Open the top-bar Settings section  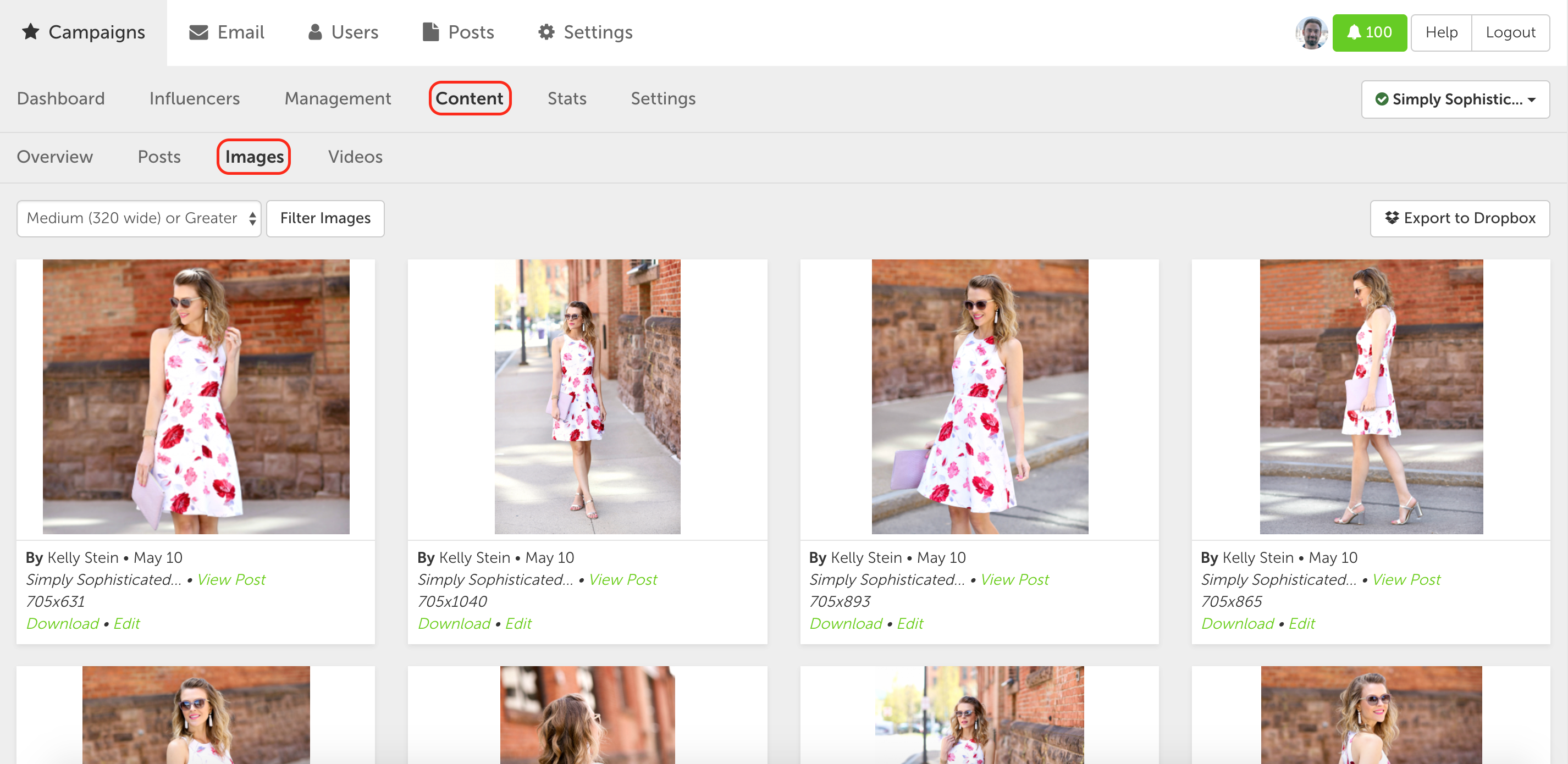click(x=585, y=32)
